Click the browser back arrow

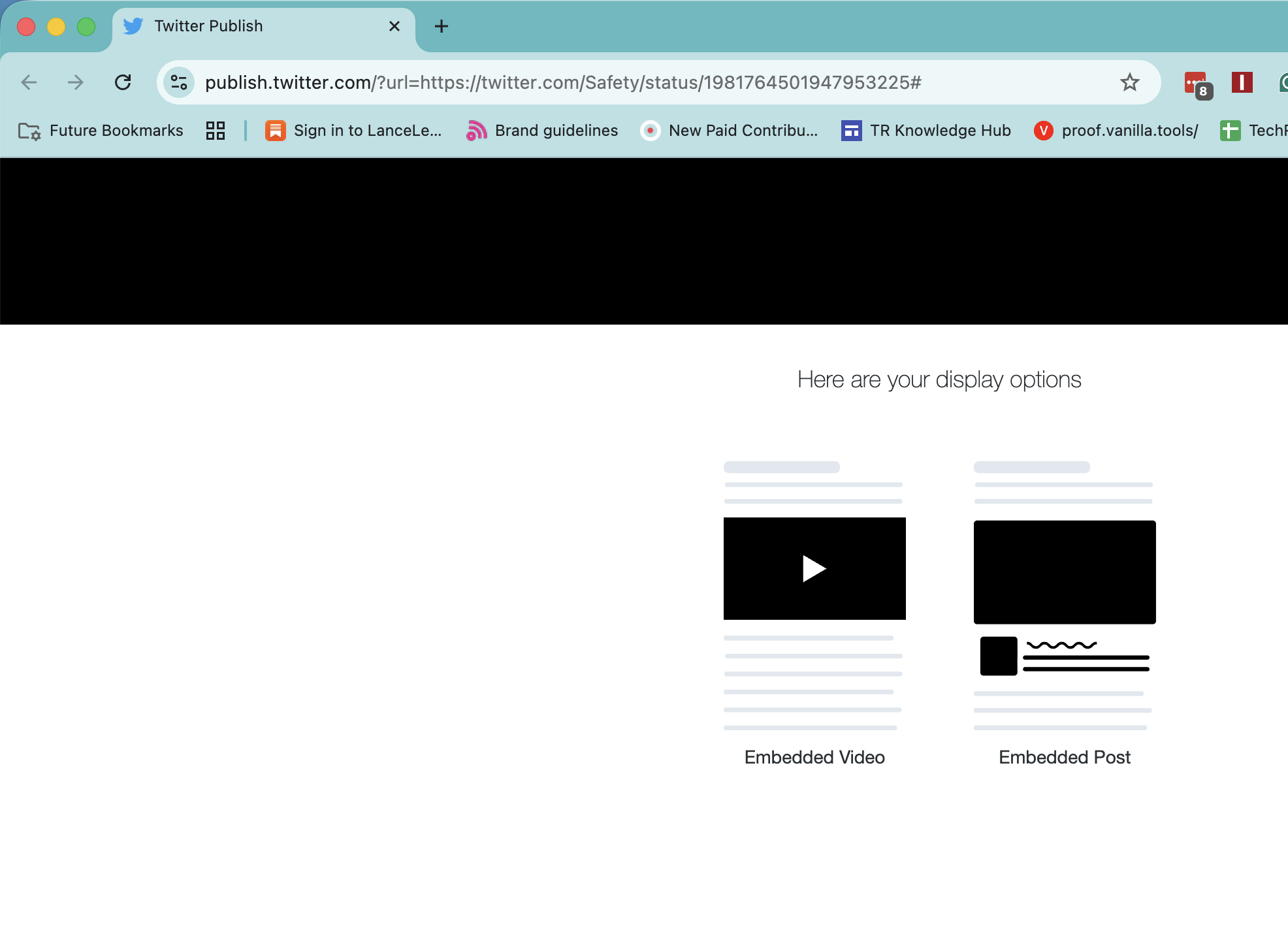[29, 82]
